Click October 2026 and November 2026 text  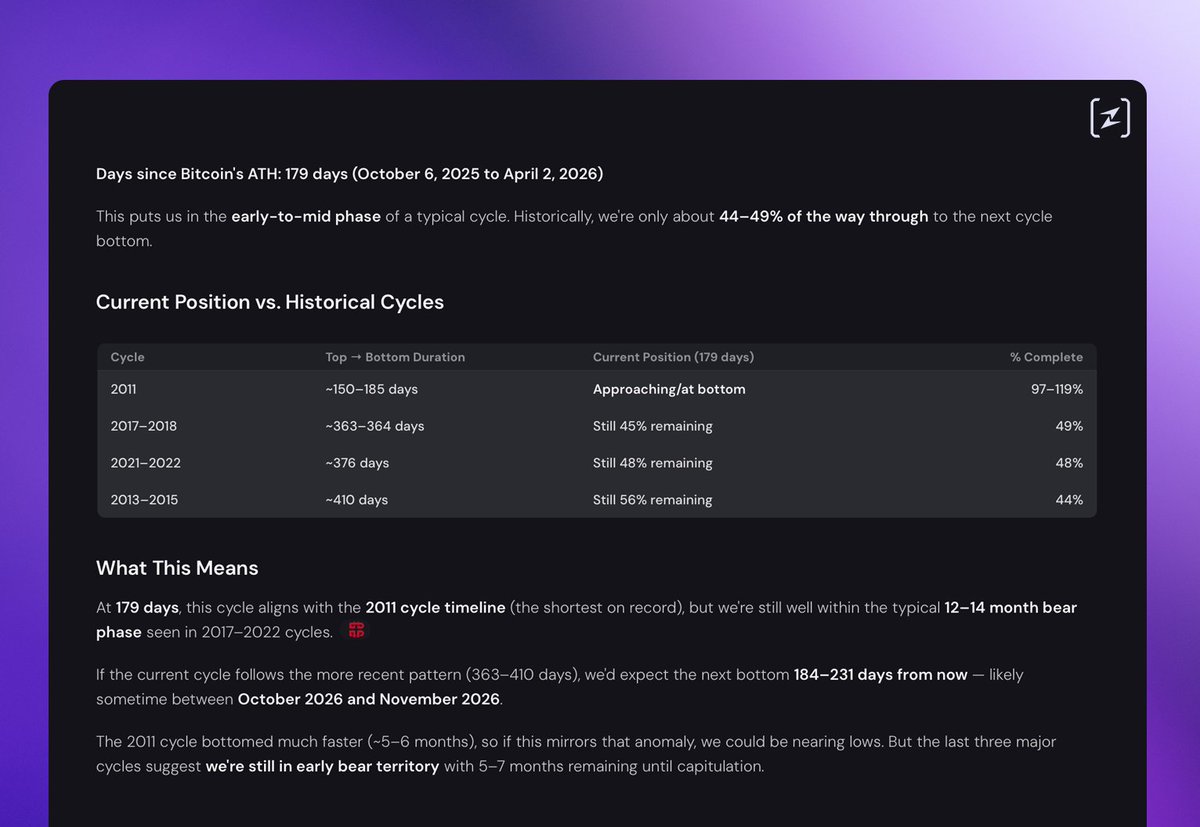368,699
